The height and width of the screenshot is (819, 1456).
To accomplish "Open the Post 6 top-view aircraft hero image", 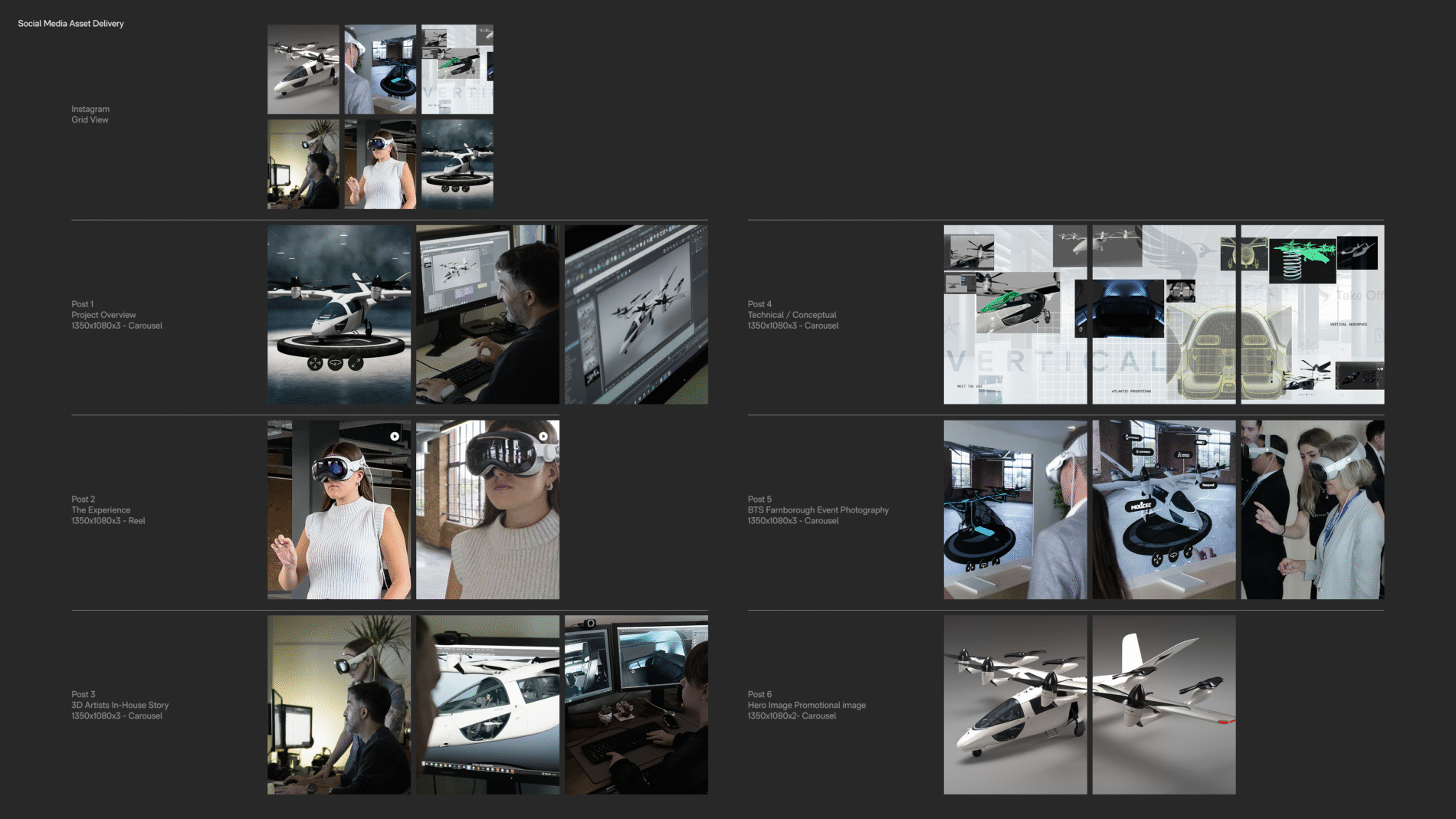I will (1163, 704).
